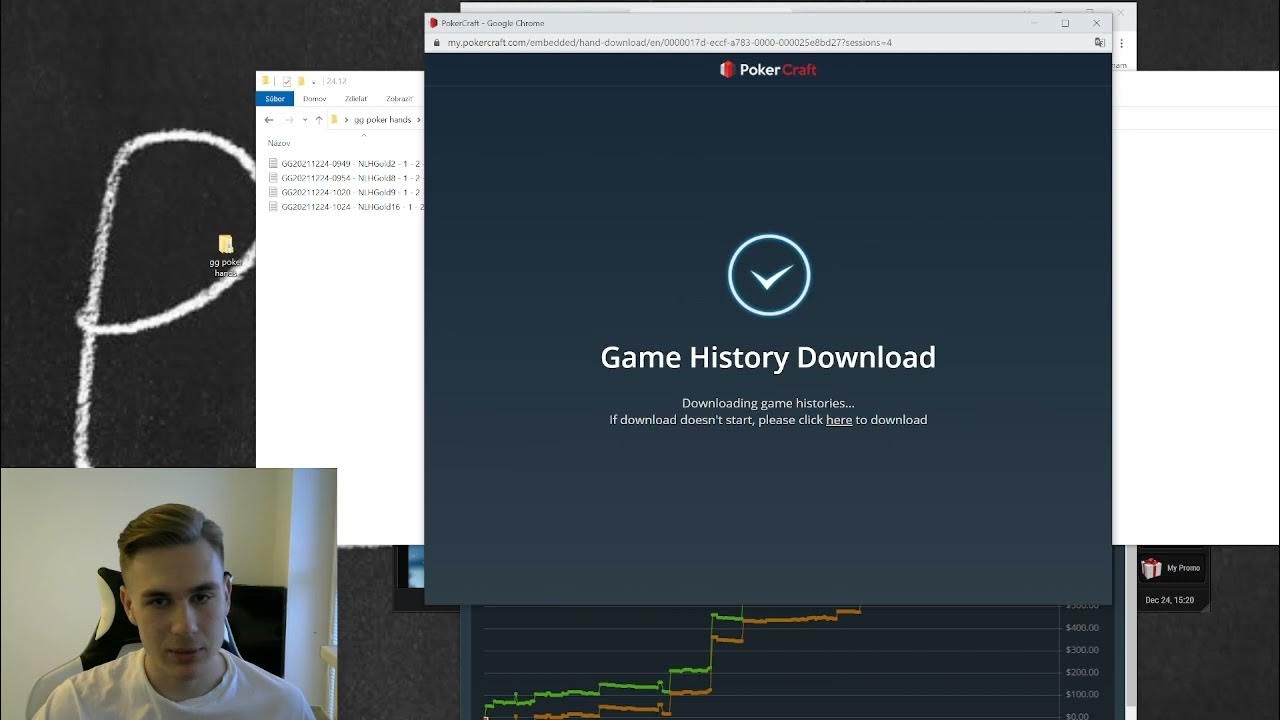
Task: Click the text file icon of the NLHGold16 file
Action: click(273, 207)
